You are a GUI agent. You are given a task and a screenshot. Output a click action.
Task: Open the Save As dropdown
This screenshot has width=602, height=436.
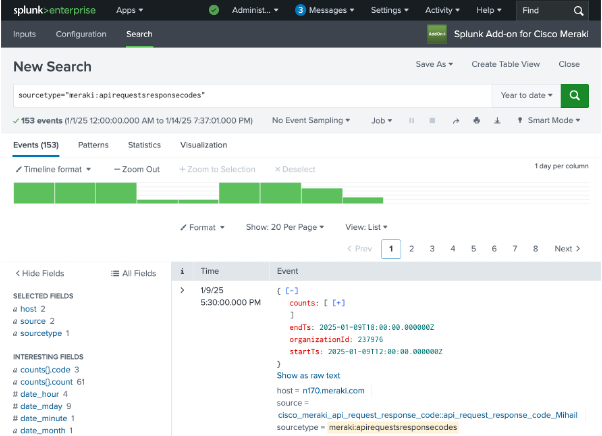[434, 64]
